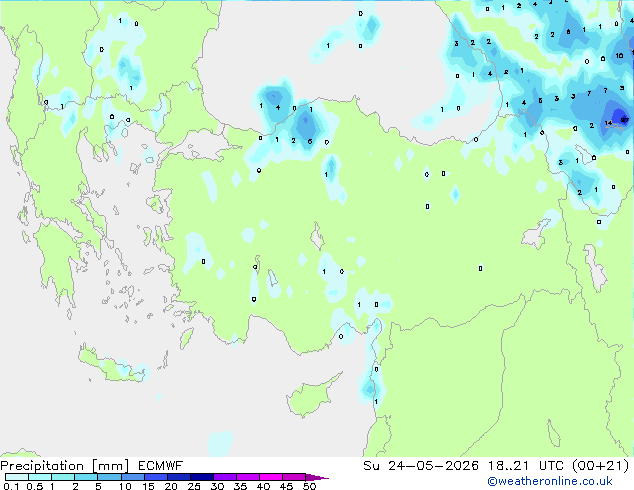The height and width of the screenshot is (490, 634).
Task: Click the 'Su 24-05-2026' date text
Action: (421, 466)
